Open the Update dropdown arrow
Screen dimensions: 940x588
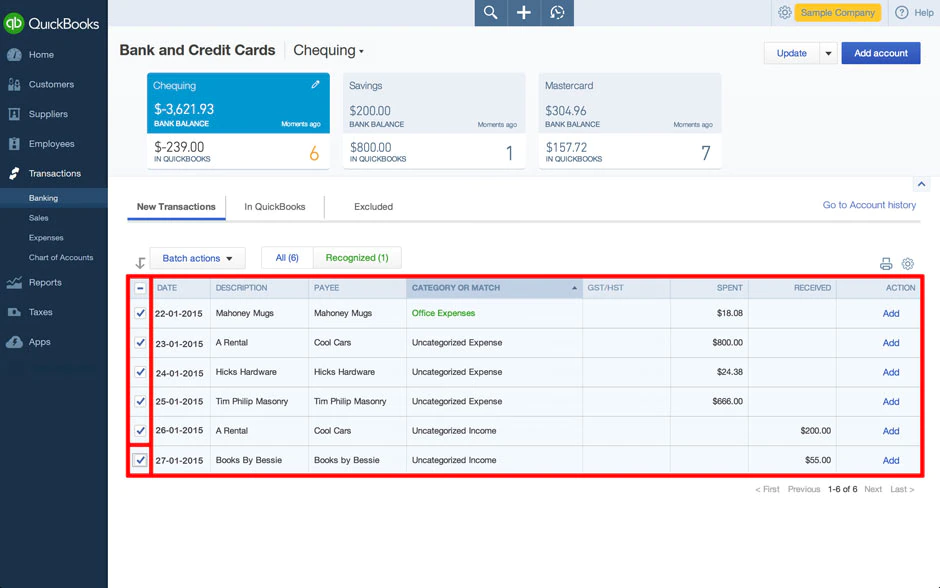click(828, 53)
